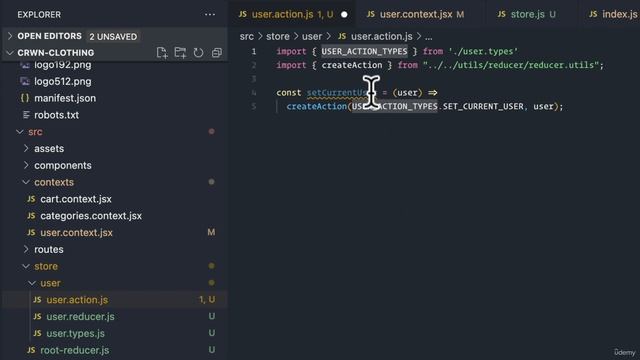Collapse the contexts folder

coord(26,182)
